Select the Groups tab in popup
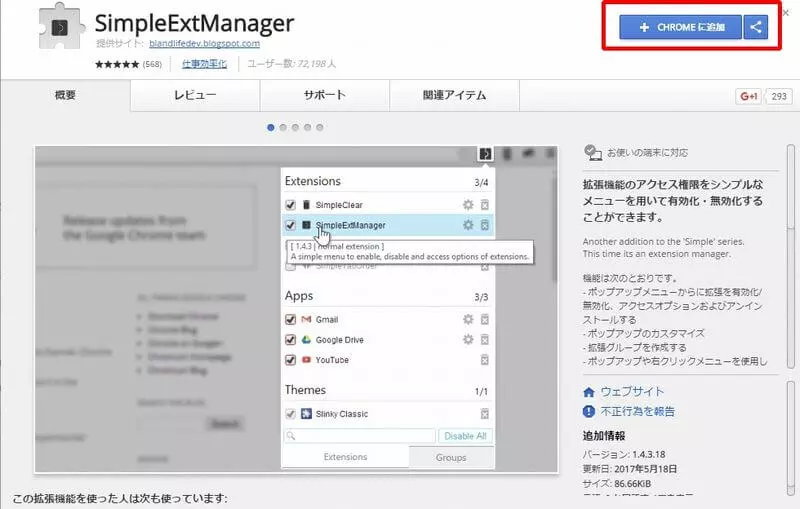This screenshot has height=509, width=800. (x=452, y=457)
